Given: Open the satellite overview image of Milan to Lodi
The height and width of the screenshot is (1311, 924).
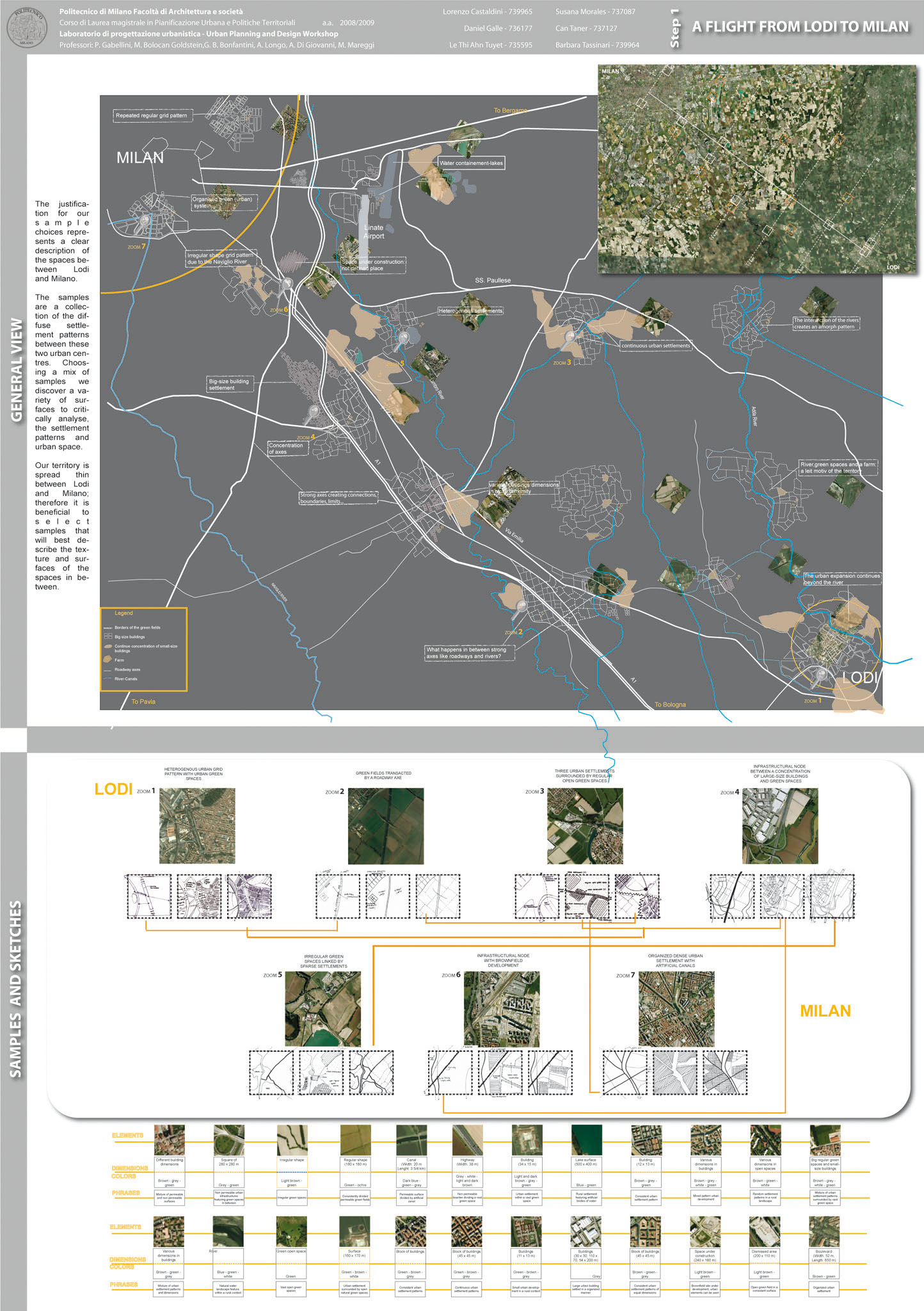Looking at the screenshot, I should tap(756, 169).
